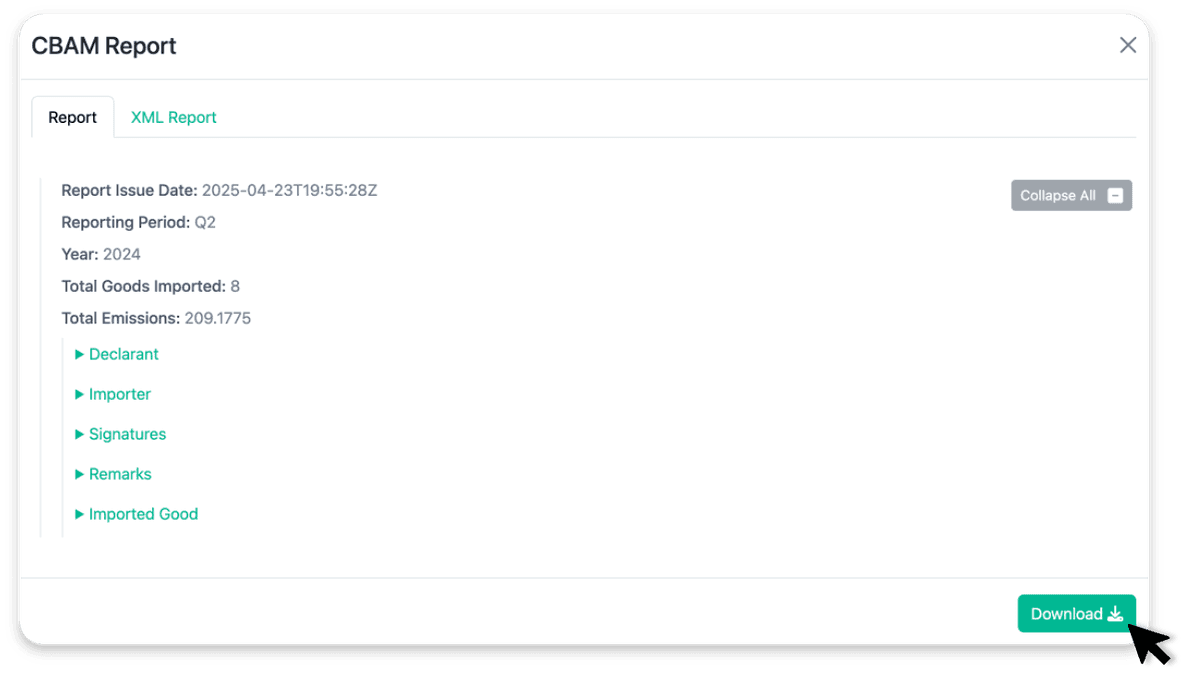
Task: Click the download arrow icon
Action: coord(1115,614)
